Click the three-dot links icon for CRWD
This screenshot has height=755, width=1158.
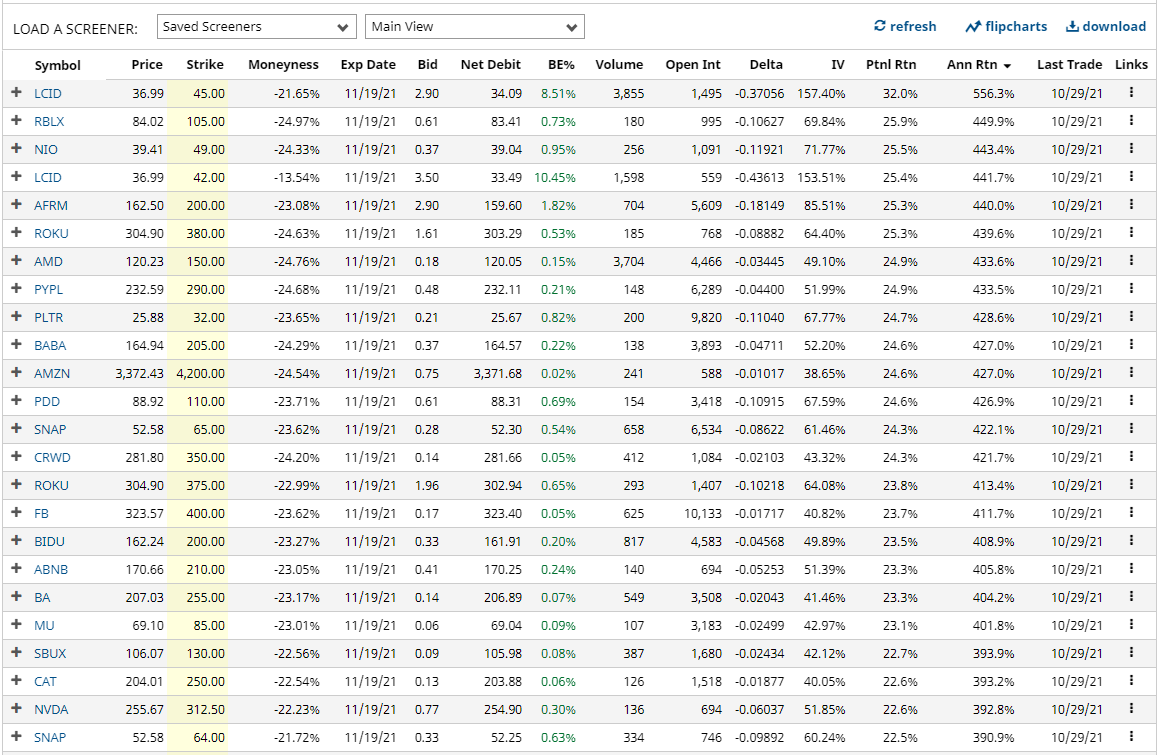[x=1131, y=457]
